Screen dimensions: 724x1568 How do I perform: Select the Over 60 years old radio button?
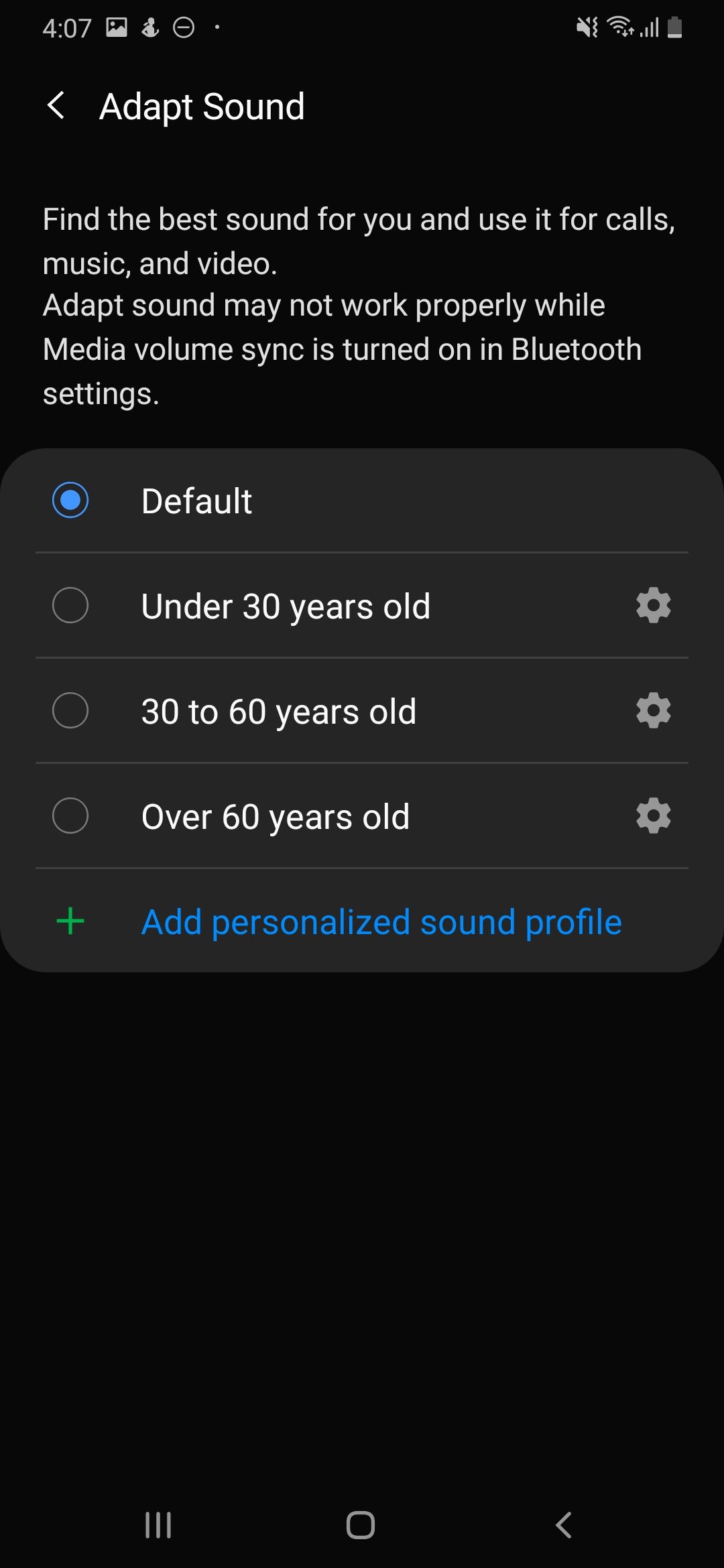coord(70,815)
